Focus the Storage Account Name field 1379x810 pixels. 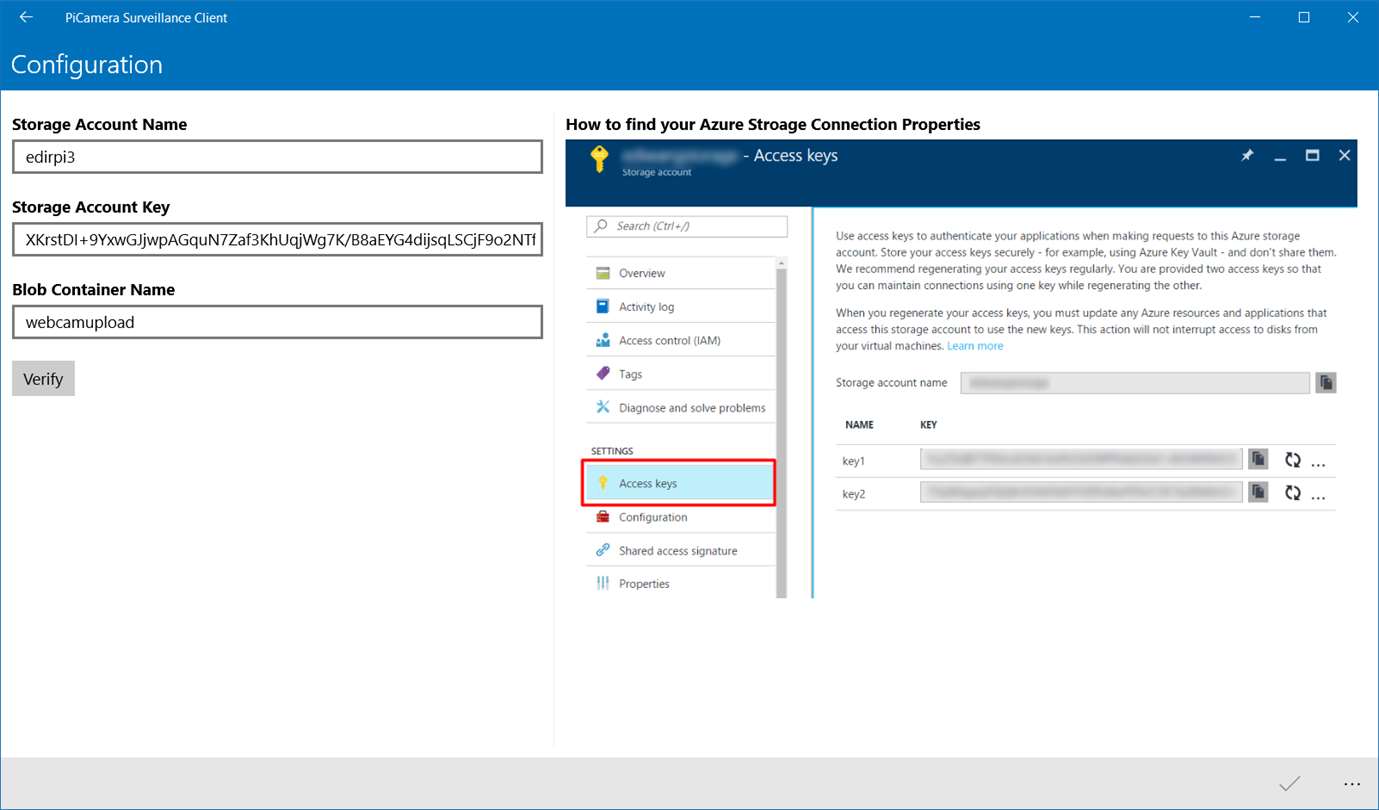point(277,157)
